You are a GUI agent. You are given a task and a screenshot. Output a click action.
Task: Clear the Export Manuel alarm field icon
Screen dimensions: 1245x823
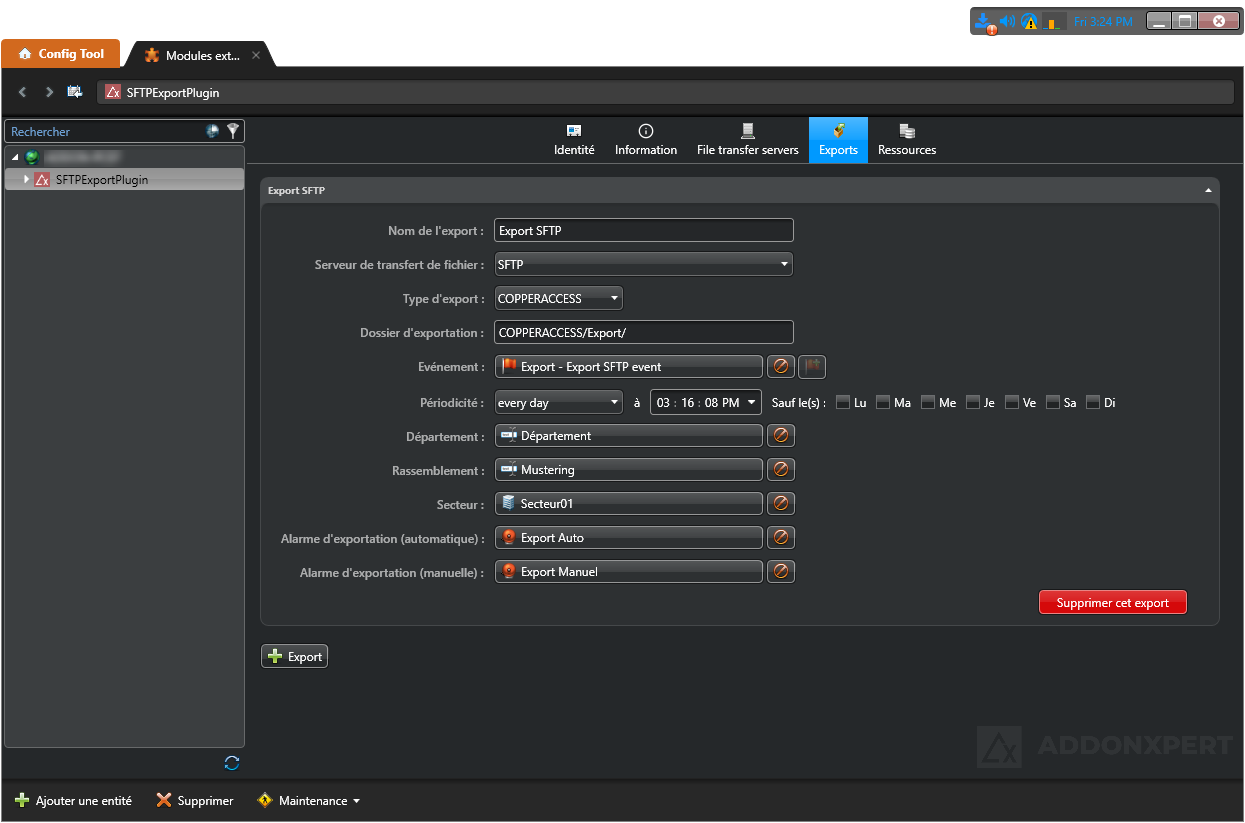[781, 572]
